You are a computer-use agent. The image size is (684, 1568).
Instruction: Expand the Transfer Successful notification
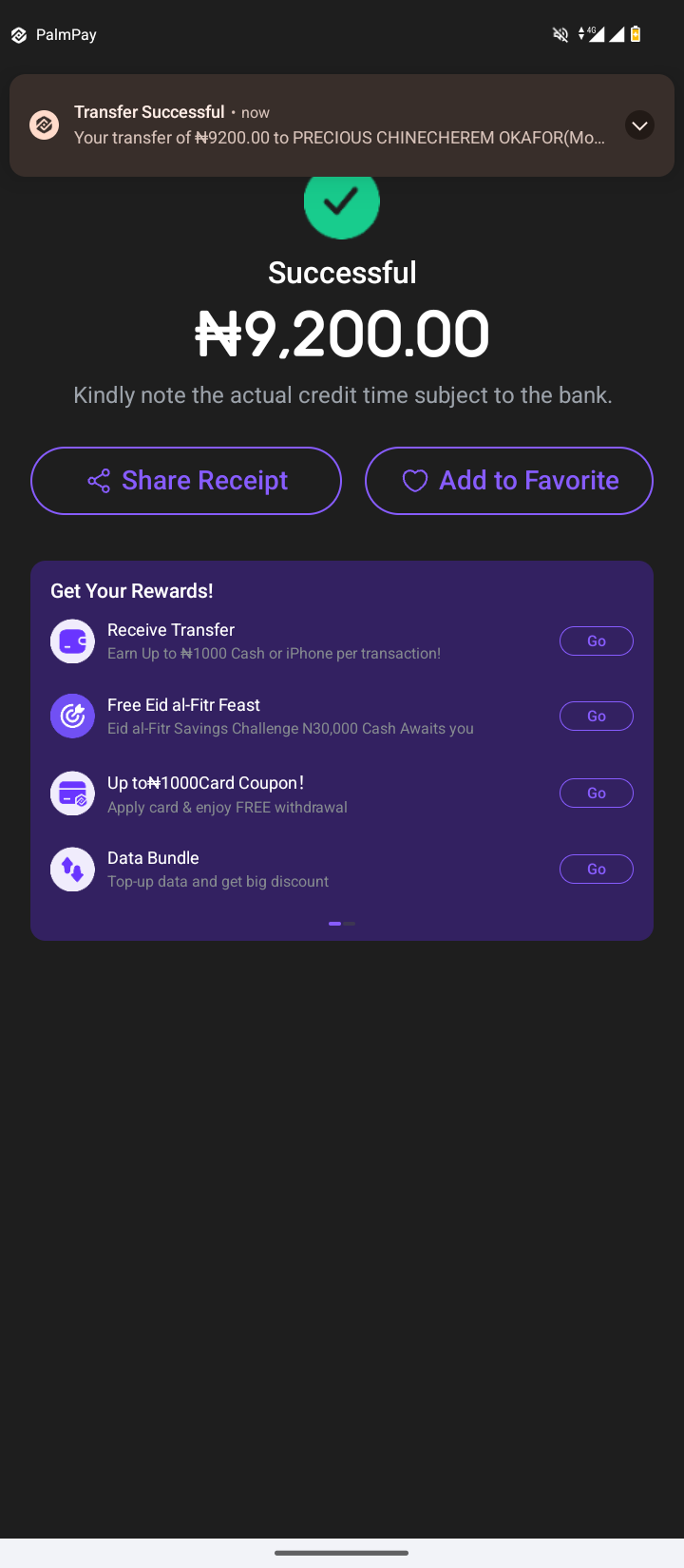[639, 124]
